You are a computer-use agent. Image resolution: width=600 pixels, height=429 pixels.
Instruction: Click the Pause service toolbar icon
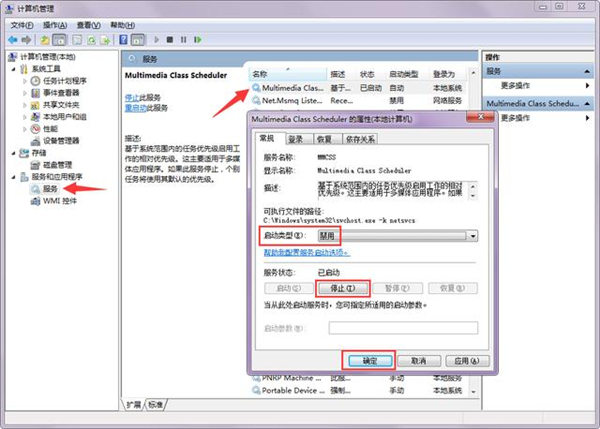pos(184,40)
